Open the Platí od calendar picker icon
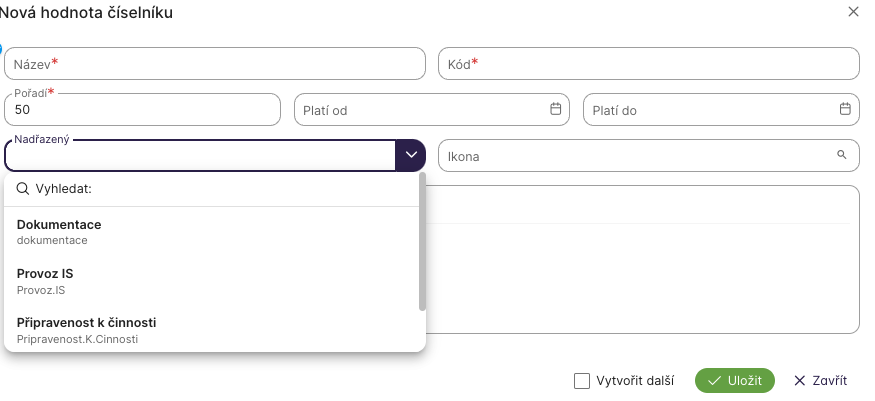This screenshot has height=401, width=875. tap(555, 109)
